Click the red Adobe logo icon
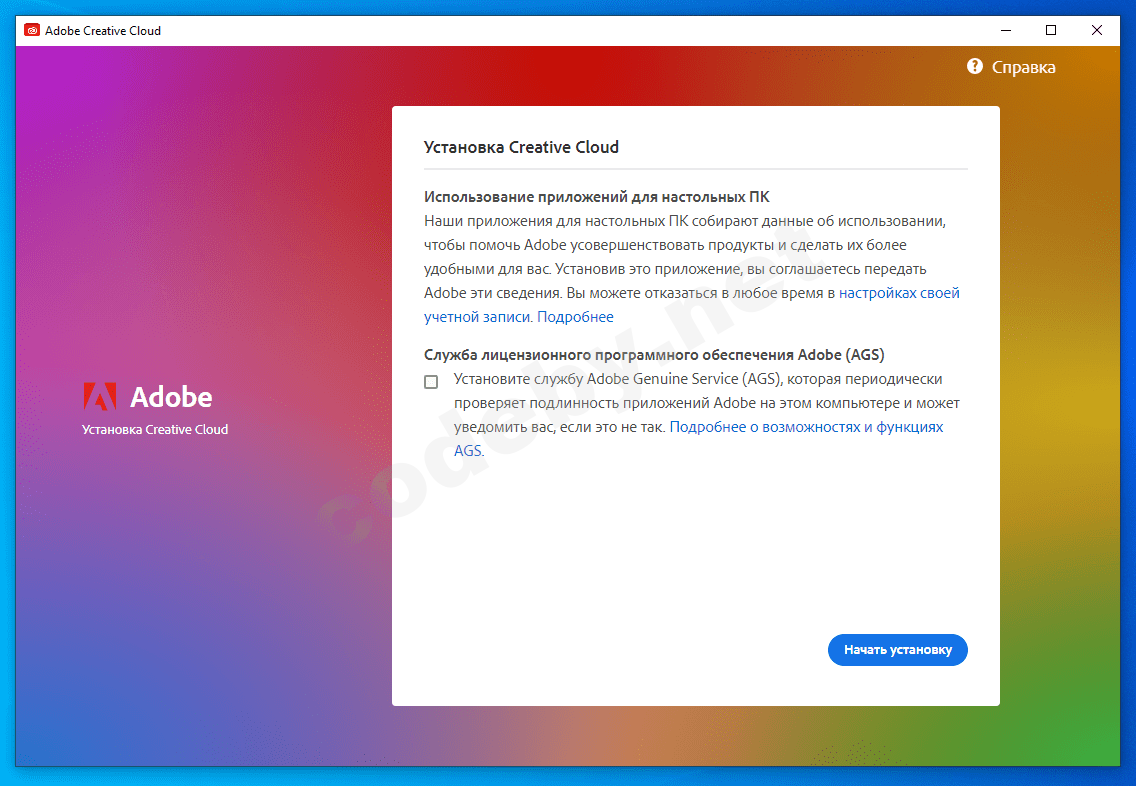 point(100,396)
